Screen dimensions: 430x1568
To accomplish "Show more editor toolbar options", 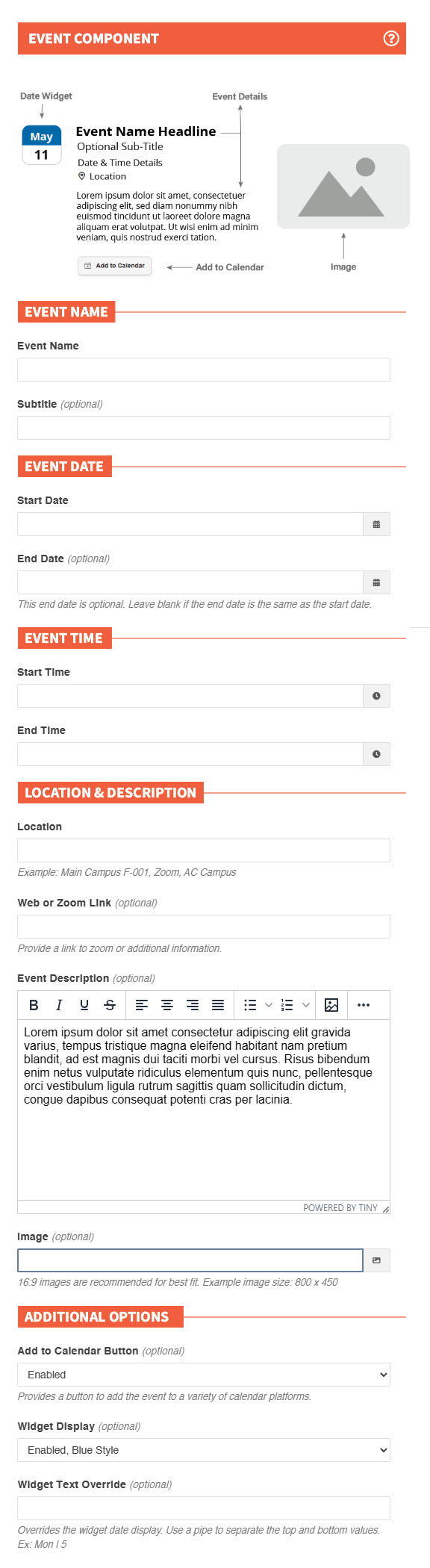I will pos(364,1005).
